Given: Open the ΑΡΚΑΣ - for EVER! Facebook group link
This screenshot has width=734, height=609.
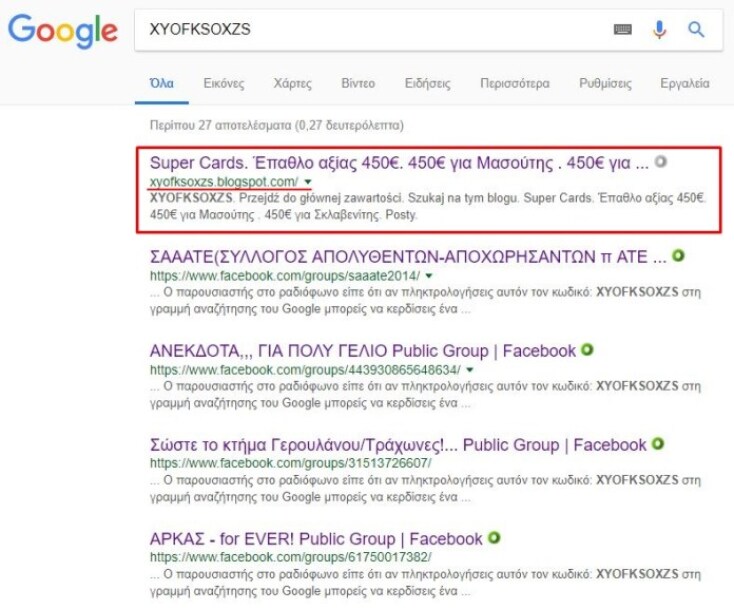Looking at the screenshot, I should (x=315, y=539).
